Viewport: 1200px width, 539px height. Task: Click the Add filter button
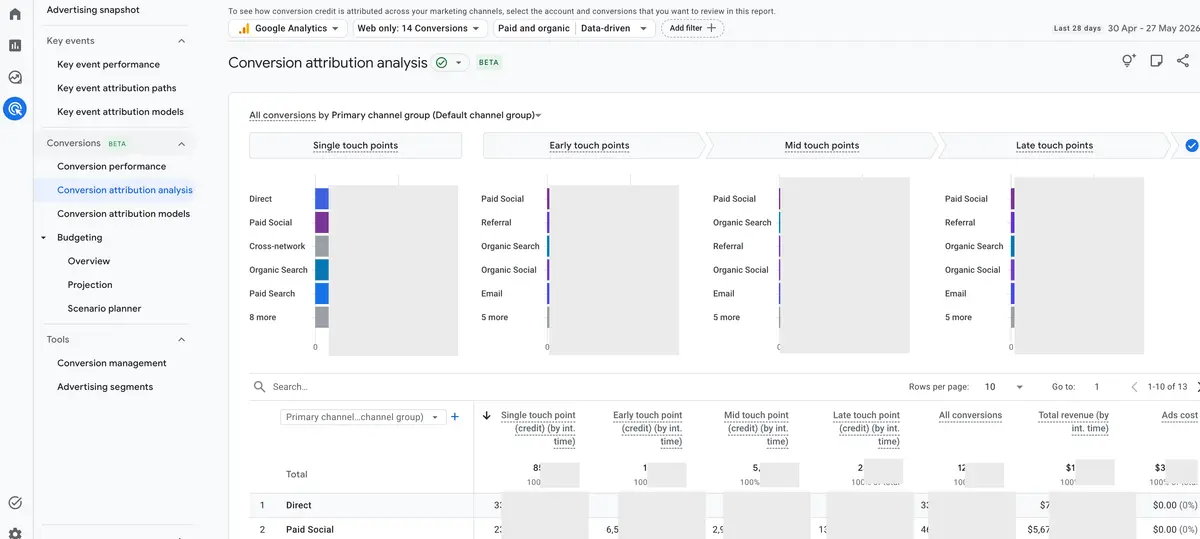point(692,28)
